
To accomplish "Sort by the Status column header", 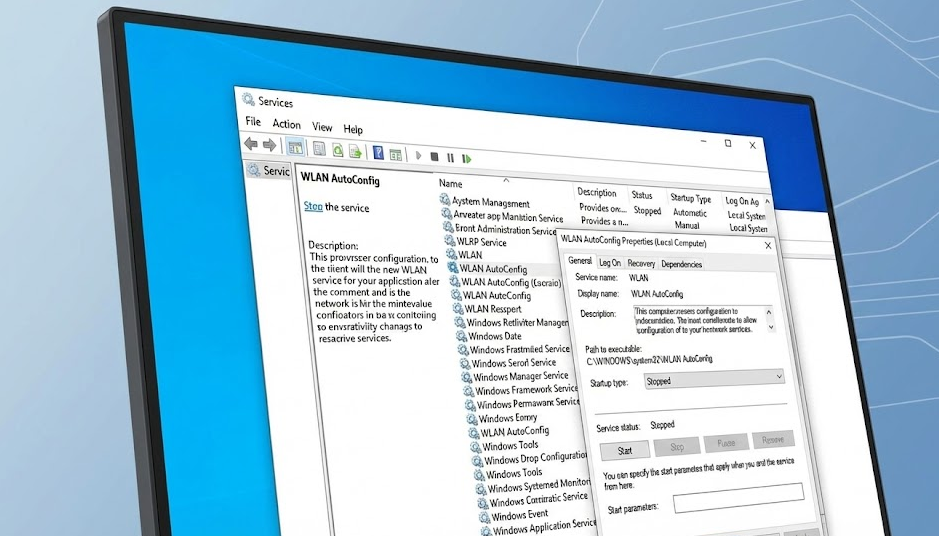I will click(x=641, y=195).
